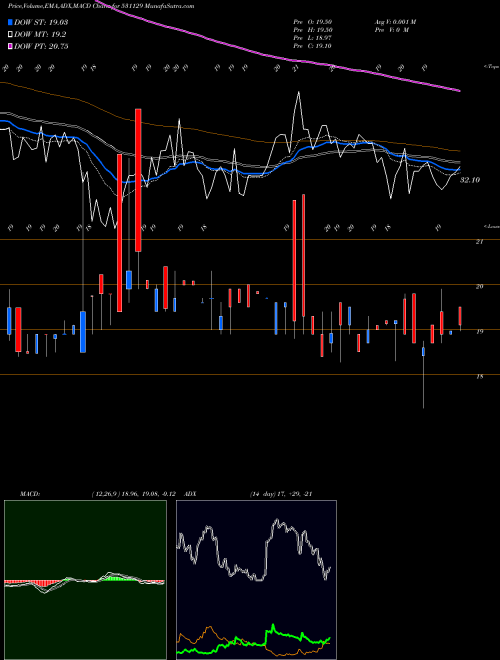Click the chart title mentioning MunafaSutra.com
This screenshot has width=500, height=660.
point(101,6)
